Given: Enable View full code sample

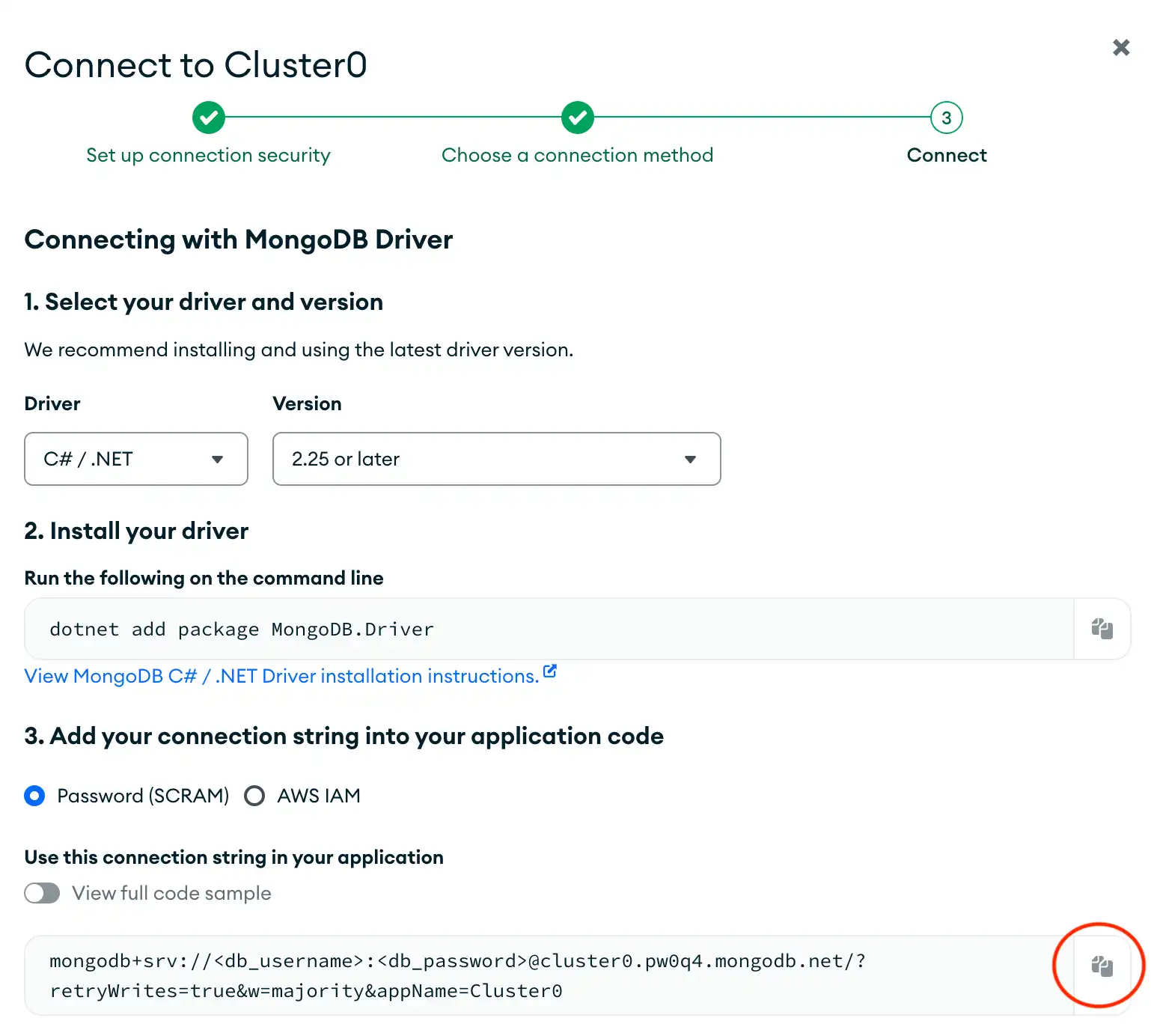Looking at the screenshot, I should [x=42, y=893].
